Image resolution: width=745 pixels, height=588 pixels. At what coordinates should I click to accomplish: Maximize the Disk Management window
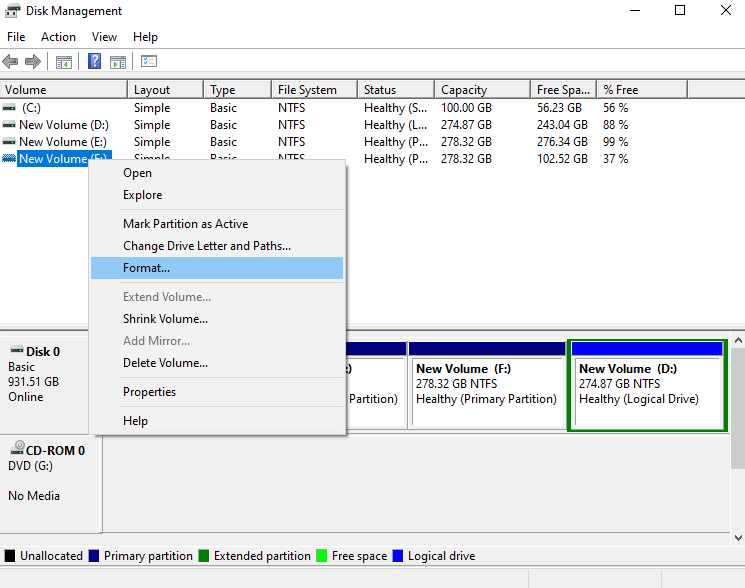coord(680,10)
